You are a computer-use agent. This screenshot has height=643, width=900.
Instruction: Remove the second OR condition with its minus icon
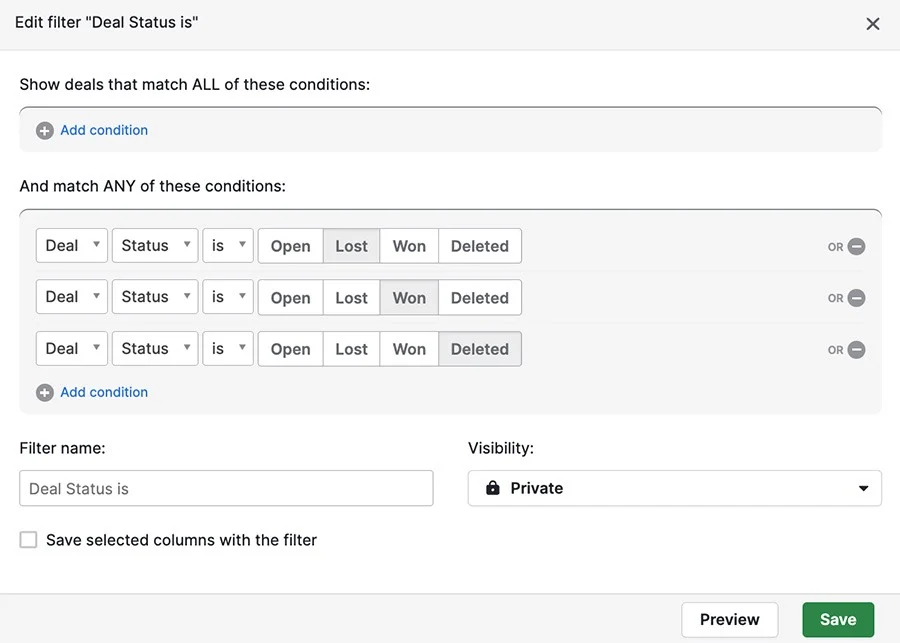coord(856,298)
